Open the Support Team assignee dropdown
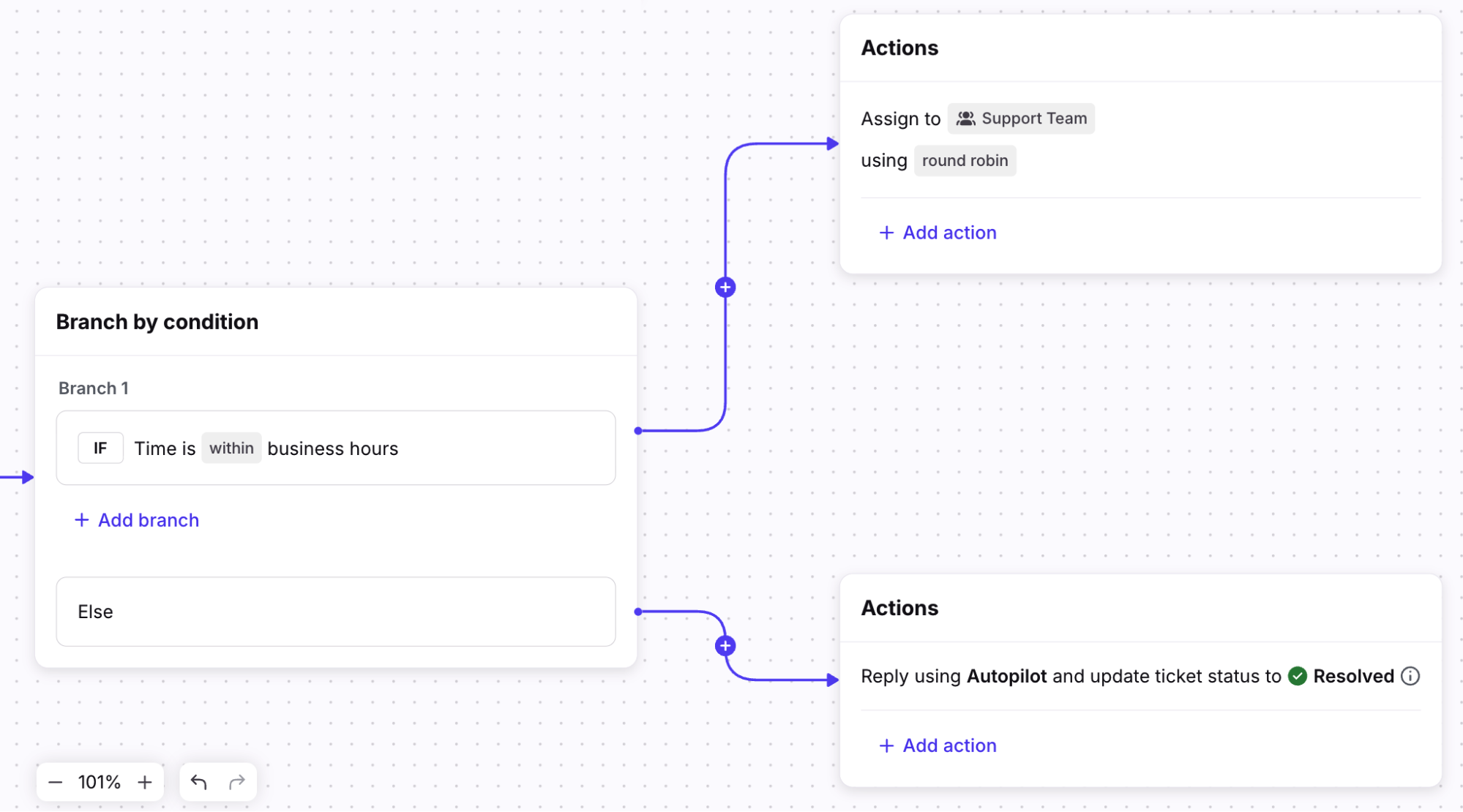 point(1021,119)
